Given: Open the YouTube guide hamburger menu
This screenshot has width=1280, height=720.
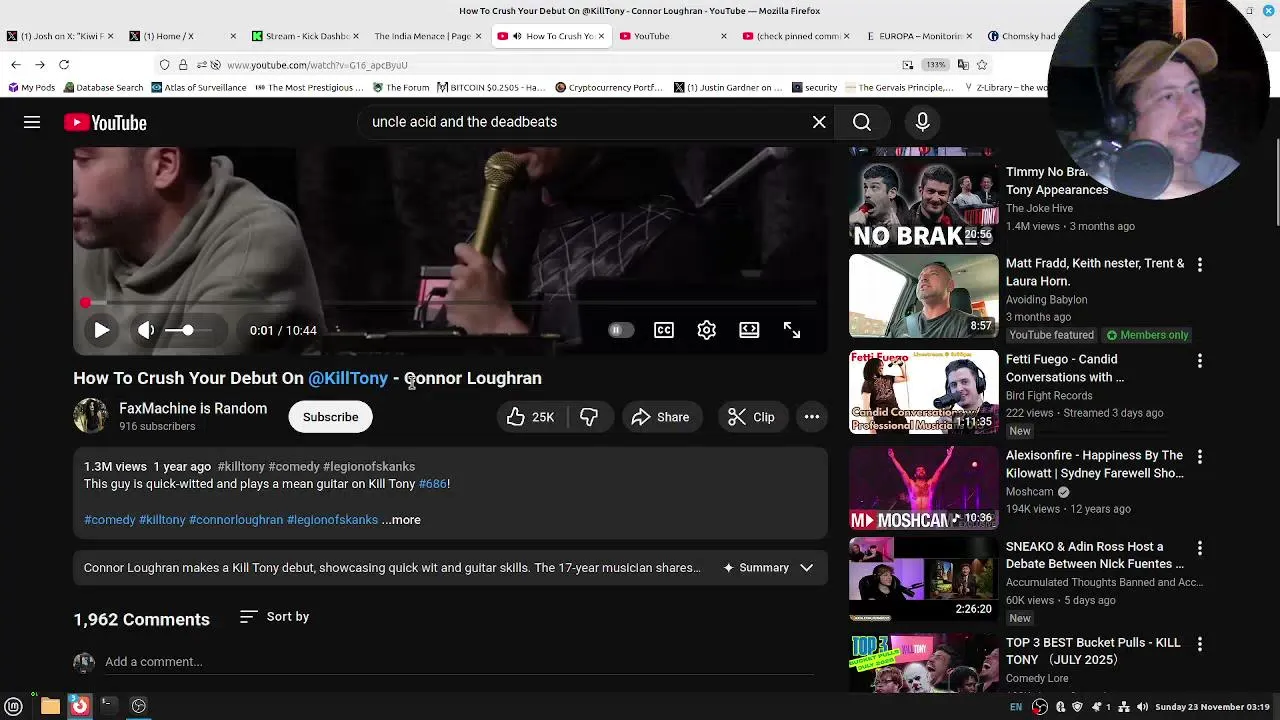Looking at the screenshot, I should (32, 122).
